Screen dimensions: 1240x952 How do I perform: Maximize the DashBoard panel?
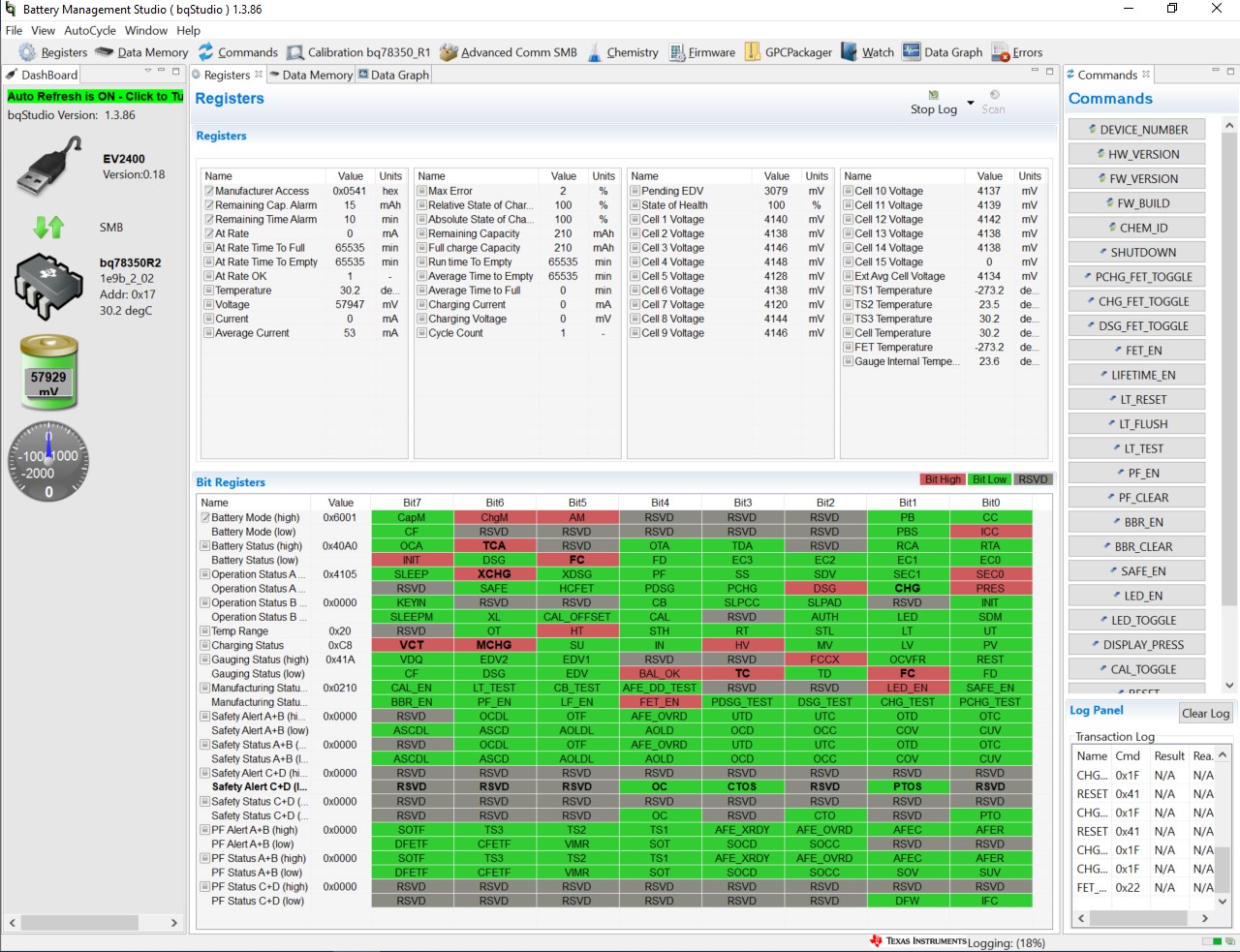(176, 72)
